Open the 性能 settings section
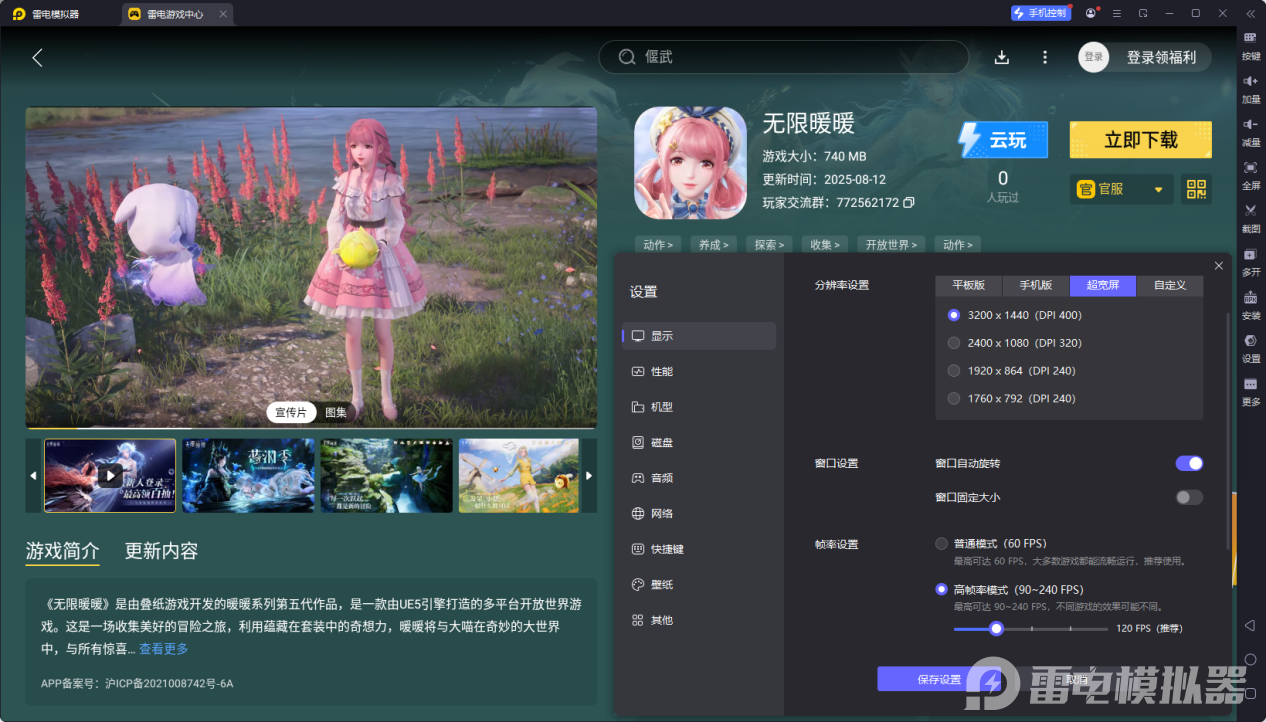Screen dimensions: 1266x722 pyautogui.click(x=662, y=372)
